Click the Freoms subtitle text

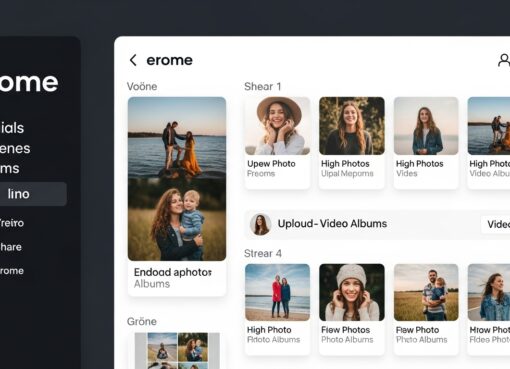tap(261, 174)
